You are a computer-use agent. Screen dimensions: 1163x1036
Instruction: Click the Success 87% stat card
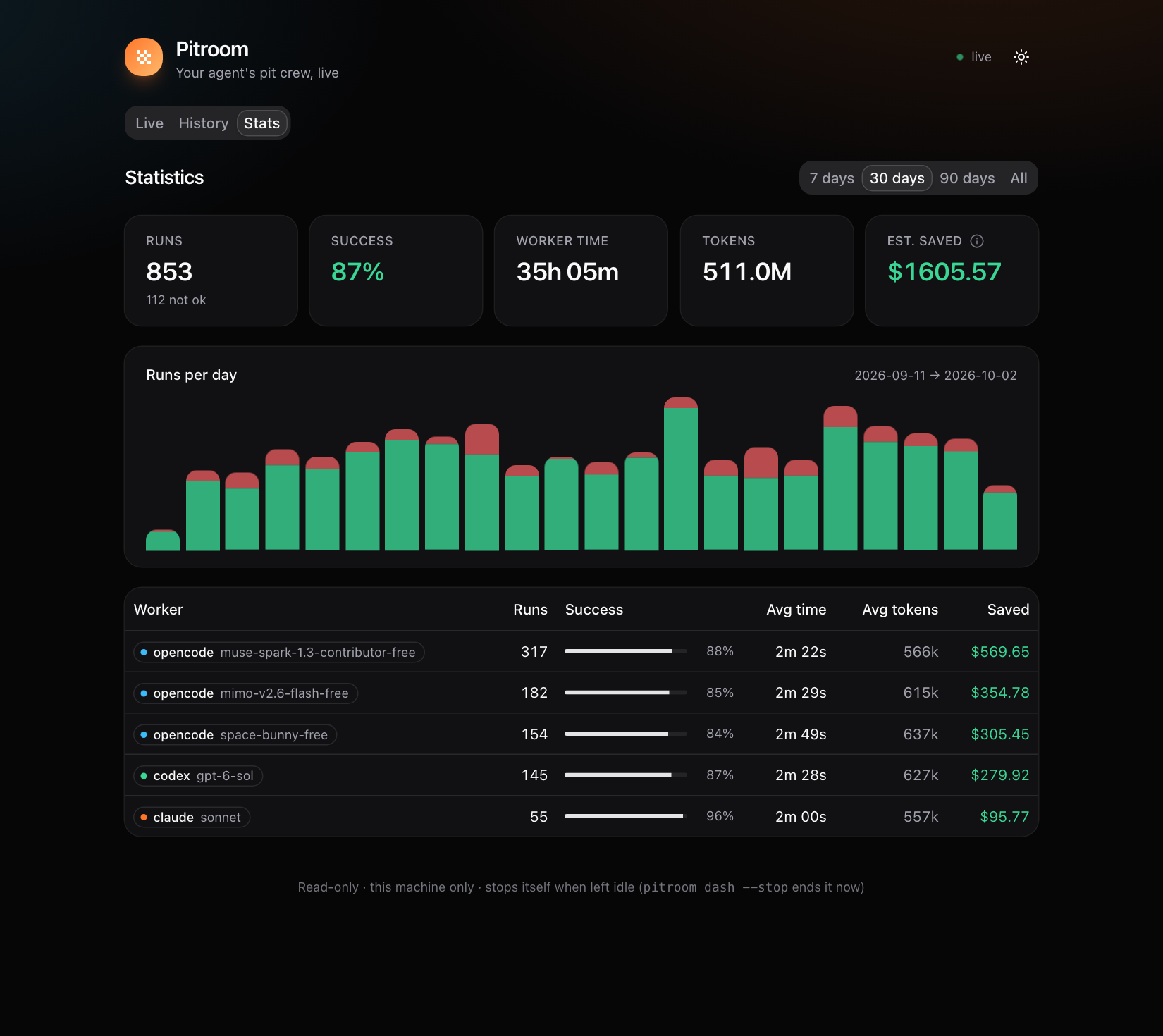coord(396,271)
